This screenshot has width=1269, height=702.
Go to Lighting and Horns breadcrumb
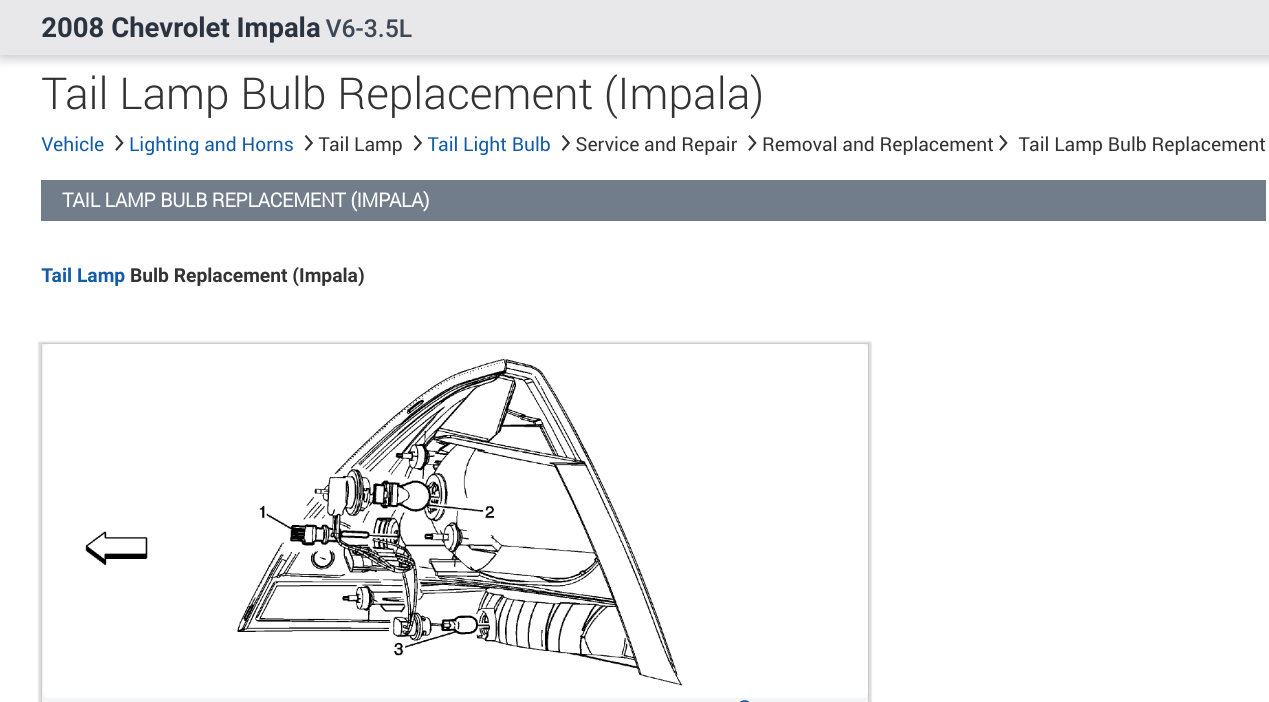(211, 144)
